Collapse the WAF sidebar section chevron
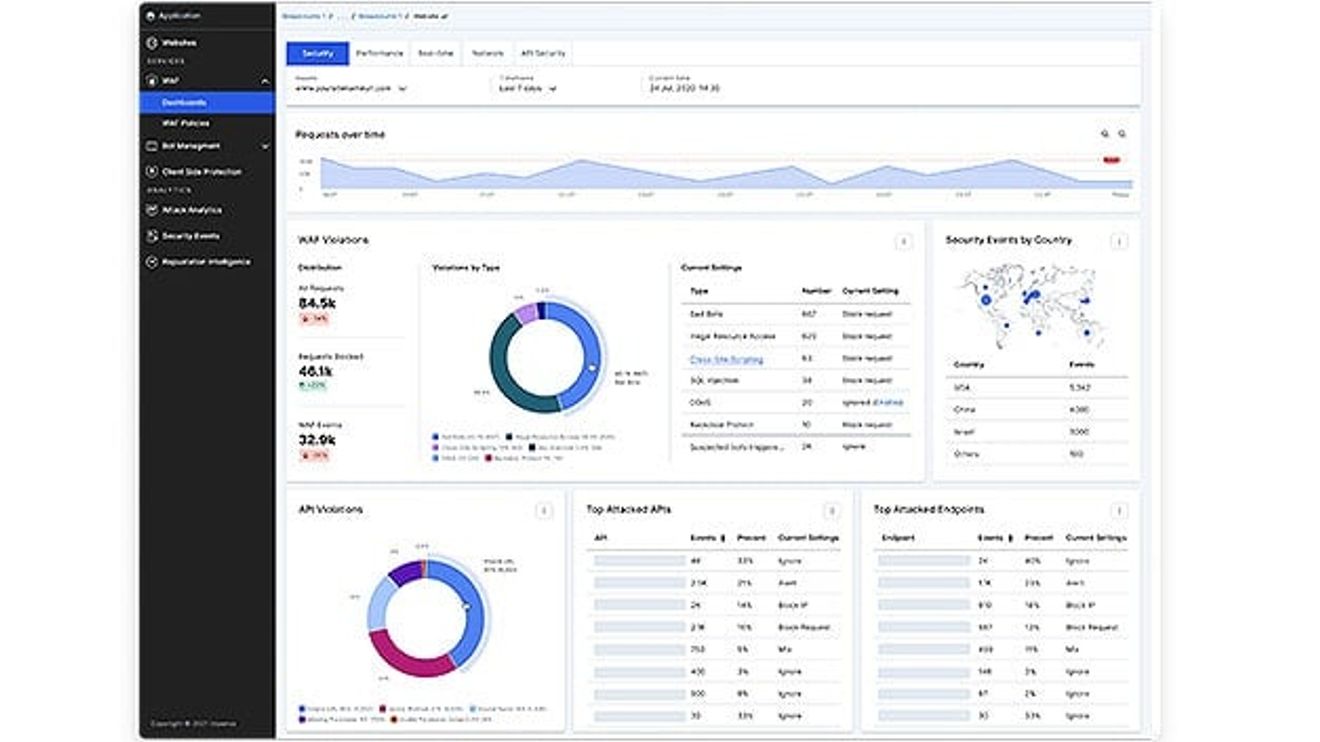 265,81
